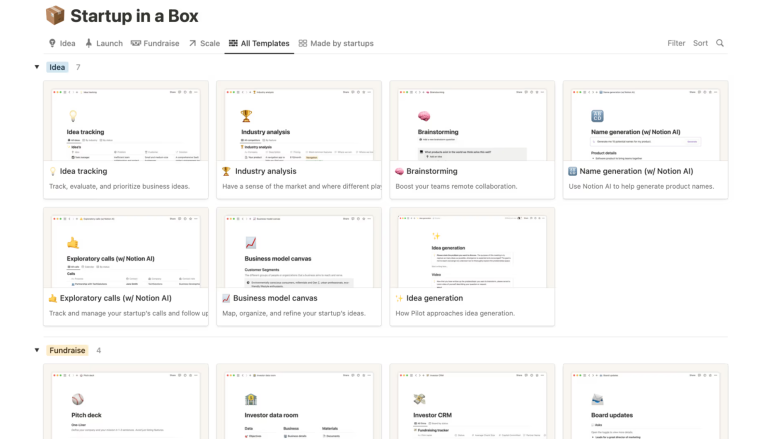Open the Made by startups tab
This screenshot has width=768, height=439.
click(336, 43)
